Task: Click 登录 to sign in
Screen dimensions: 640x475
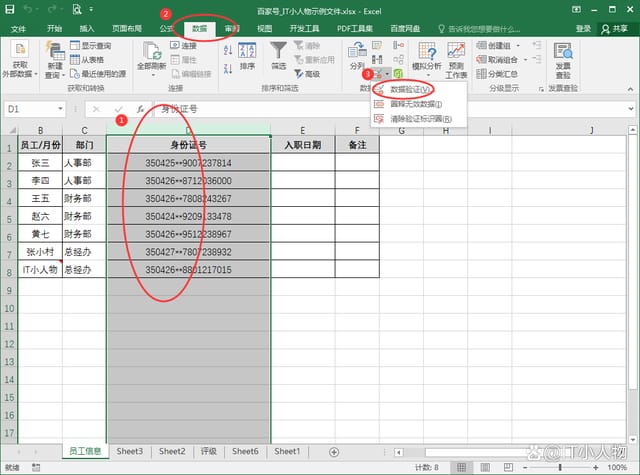Action: point(583,29)
